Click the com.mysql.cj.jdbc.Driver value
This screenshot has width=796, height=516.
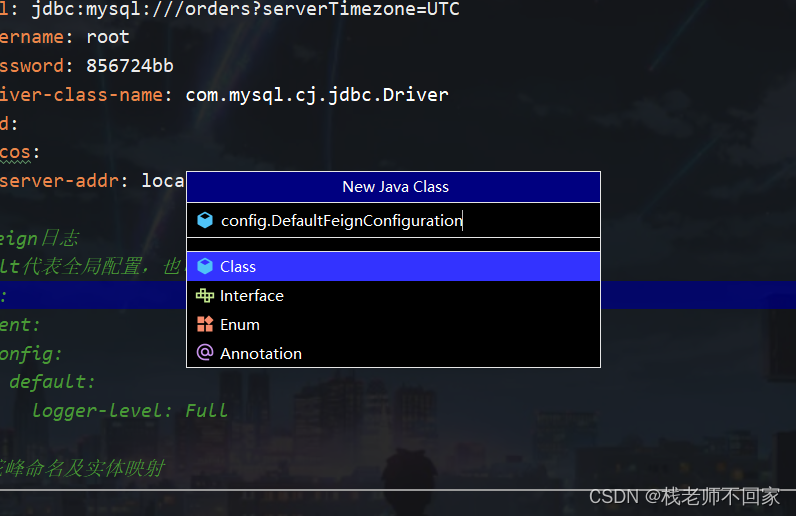click(x=317, y=95)
